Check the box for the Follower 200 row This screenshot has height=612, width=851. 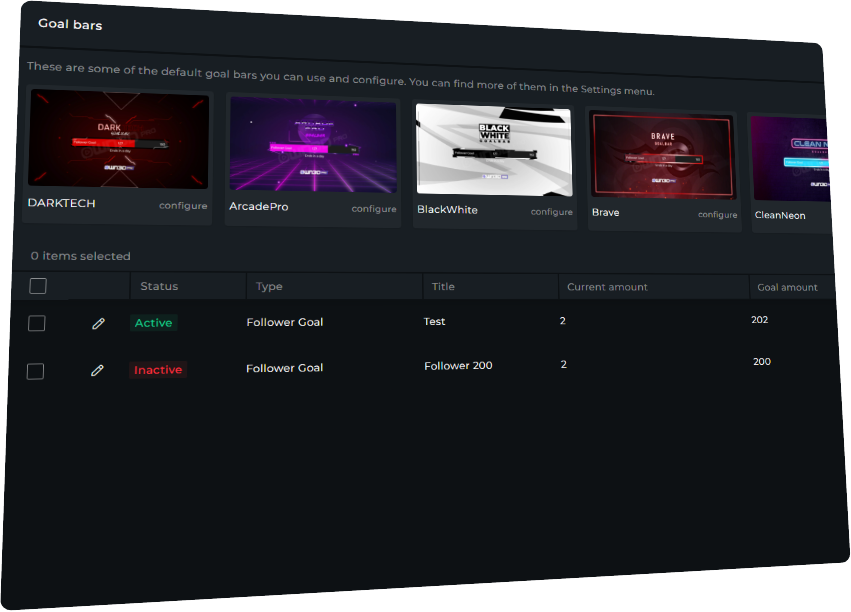(35, 371)
